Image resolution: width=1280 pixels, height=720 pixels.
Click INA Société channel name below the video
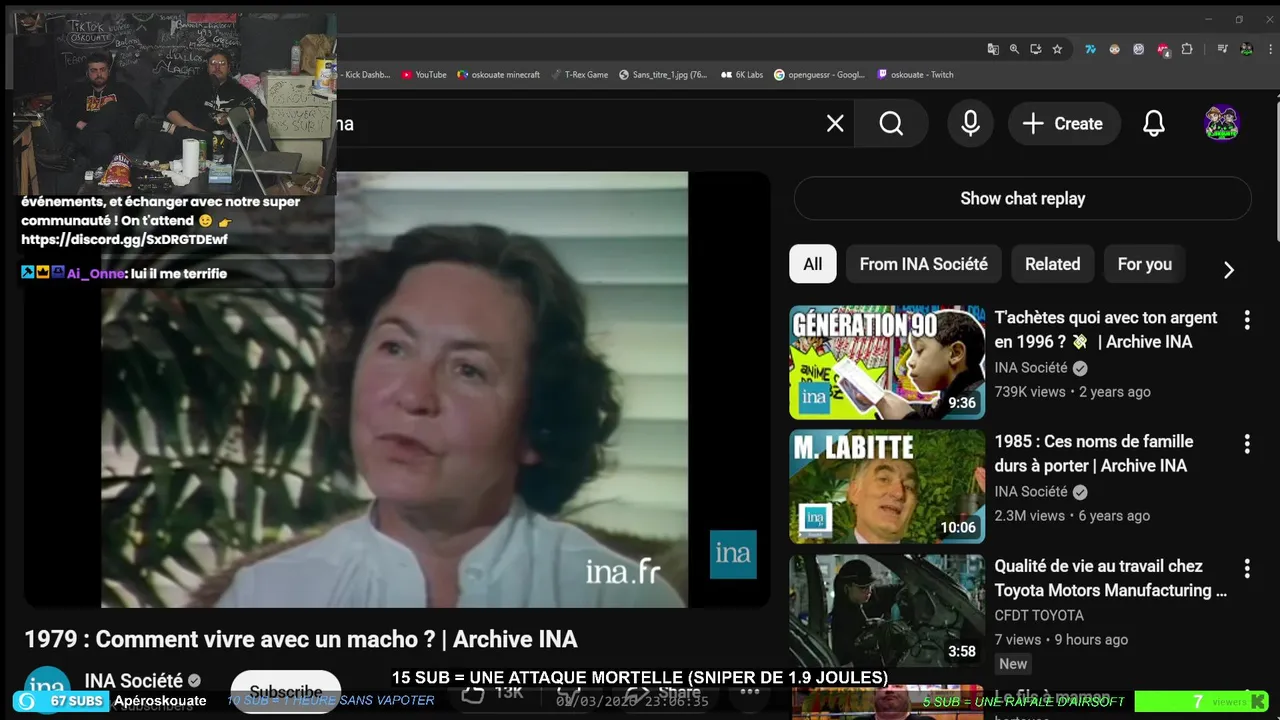click(134, 681)
